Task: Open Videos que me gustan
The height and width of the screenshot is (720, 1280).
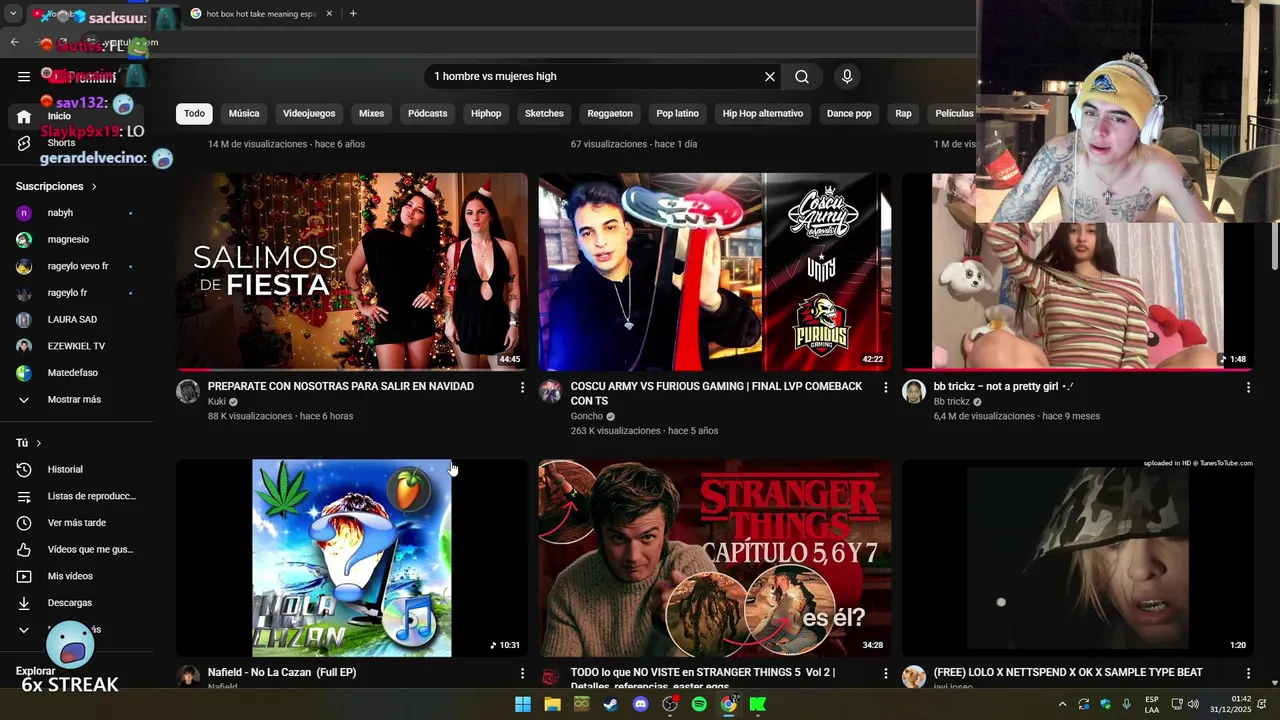Action: tap(76, 549)
